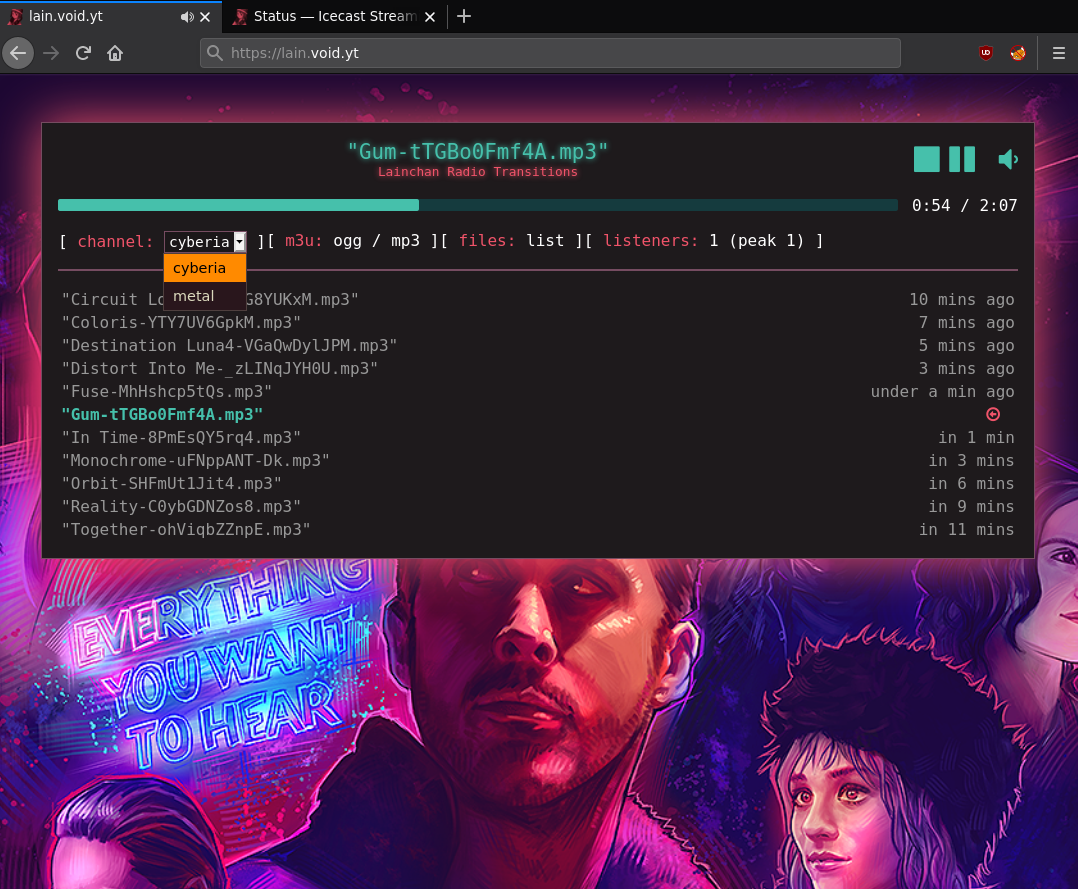This screenshot has width=1078, height=889.
Task: Reload the lain.void.yt page
Action: pos(83,53)
